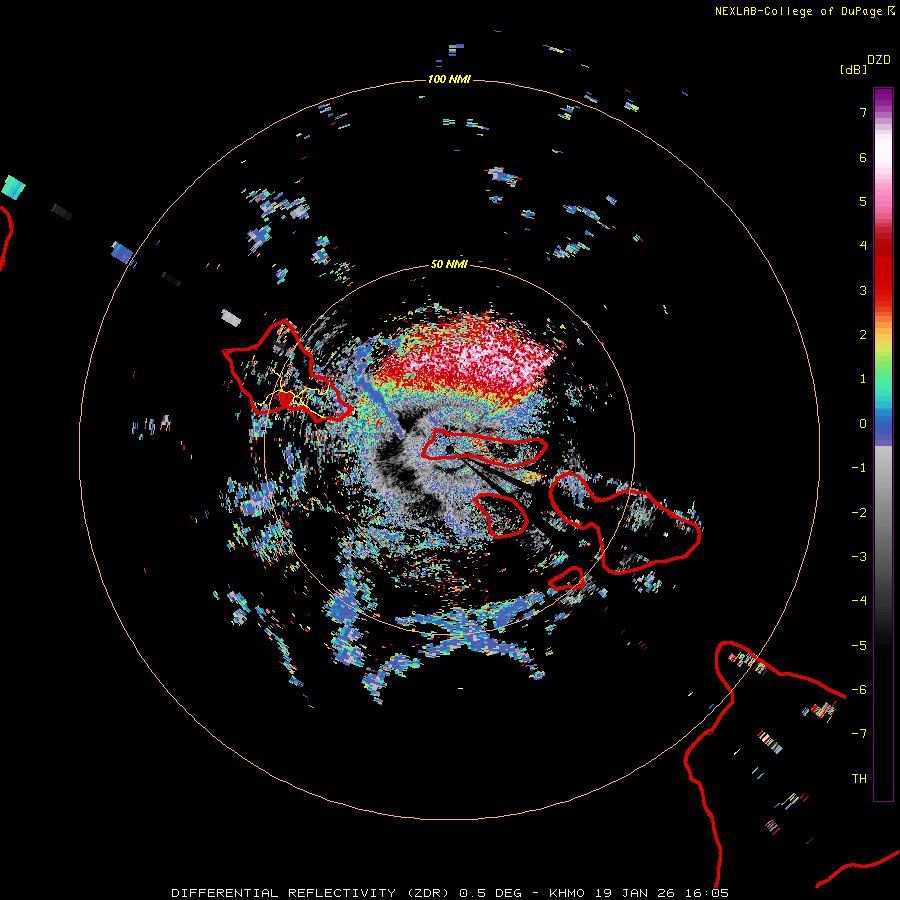Click the -3 value on the dB scale

pyautogui.click(x=859, y=557)
